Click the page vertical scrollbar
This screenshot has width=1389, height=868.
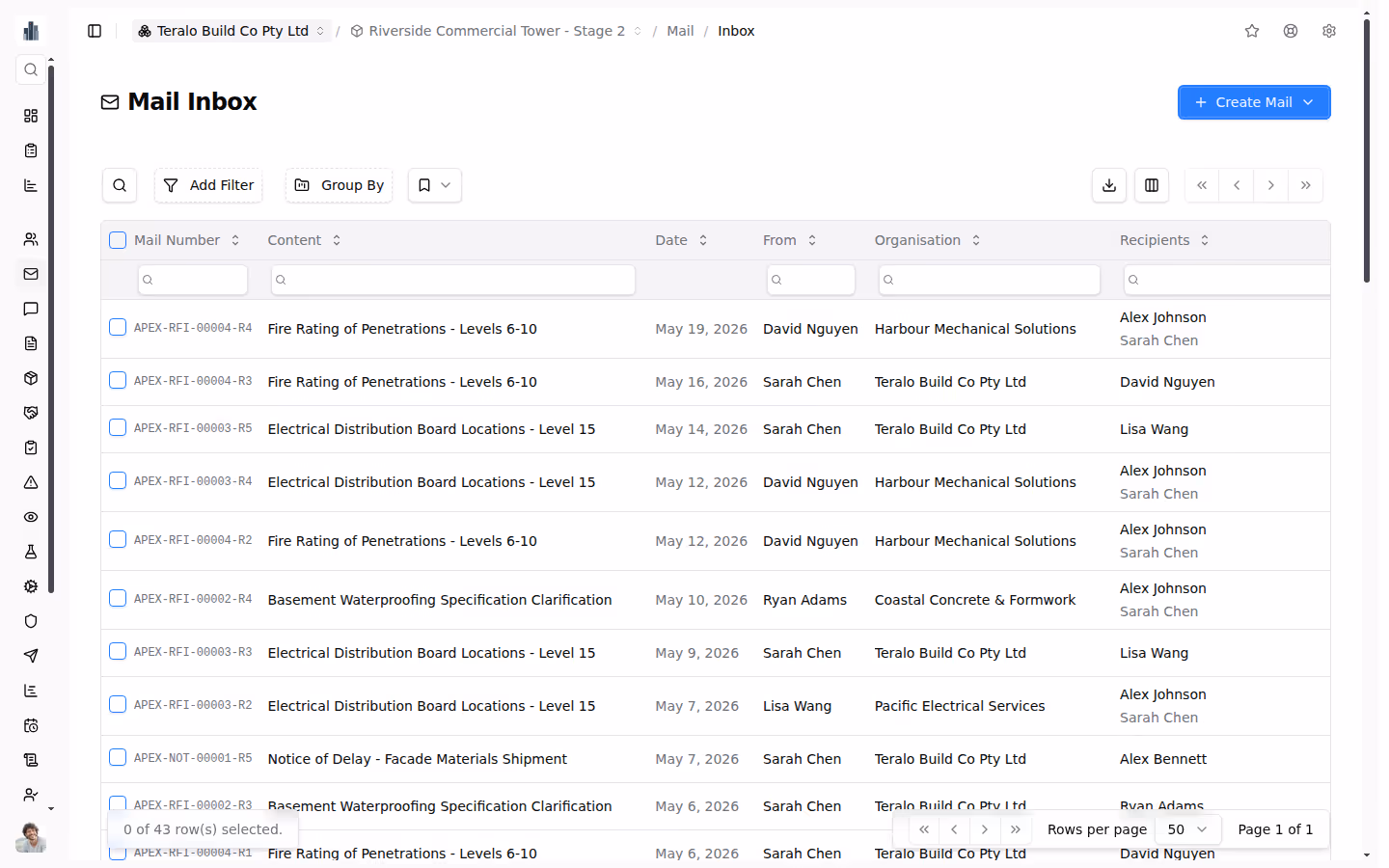1367,149
